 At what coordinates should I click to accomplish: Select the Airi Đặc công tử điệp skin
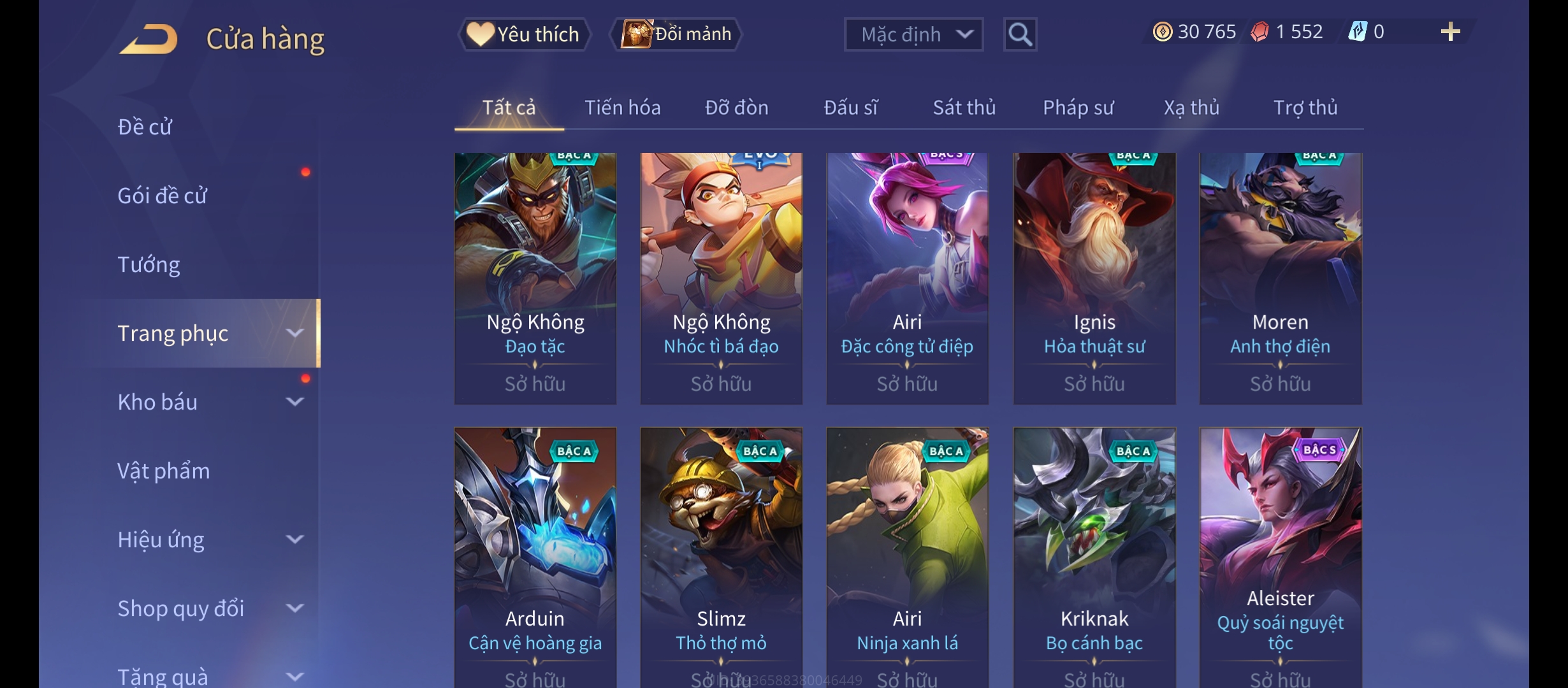coord(907,278)
